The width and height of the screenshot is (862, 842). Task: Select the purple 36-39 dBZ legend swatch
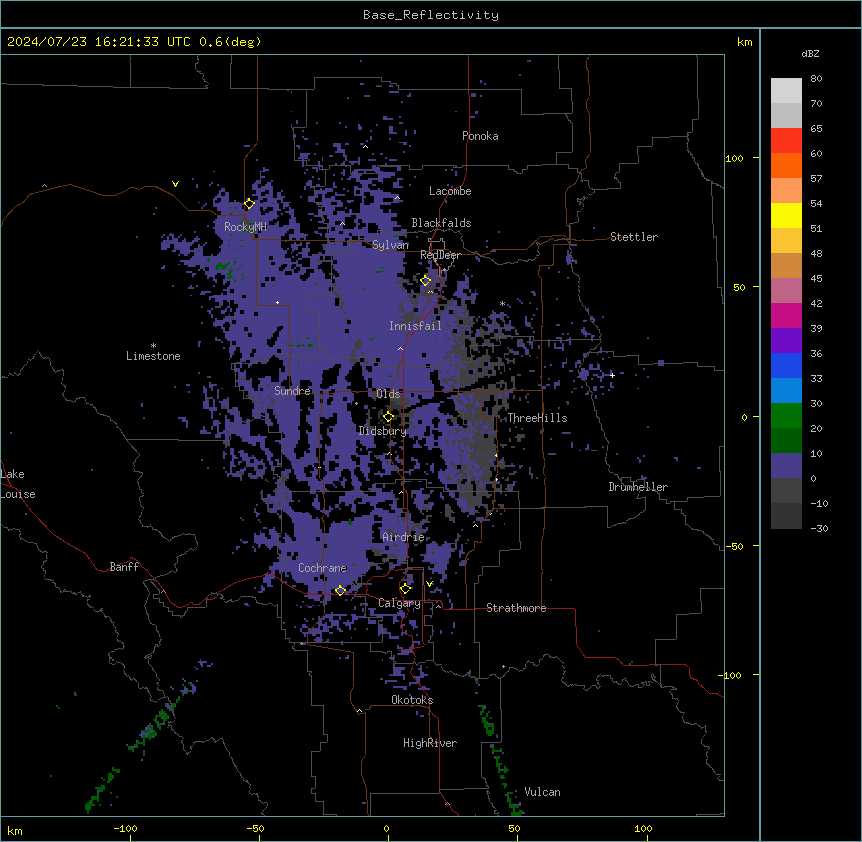(x=786, y=341)
